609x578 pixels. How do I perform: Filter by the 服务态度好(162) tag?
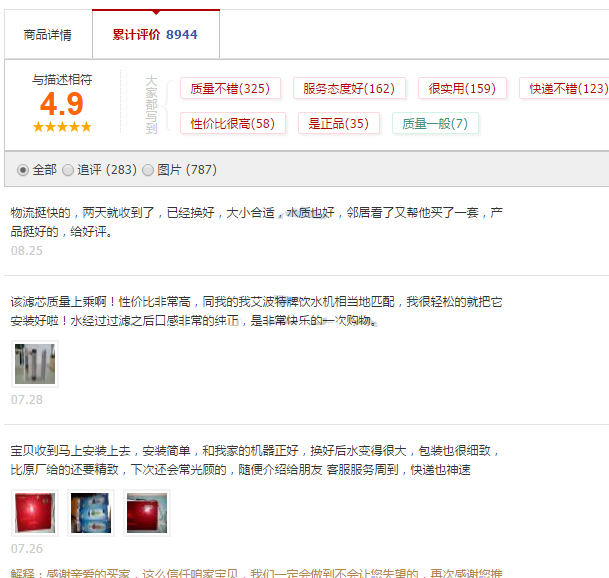349,89
